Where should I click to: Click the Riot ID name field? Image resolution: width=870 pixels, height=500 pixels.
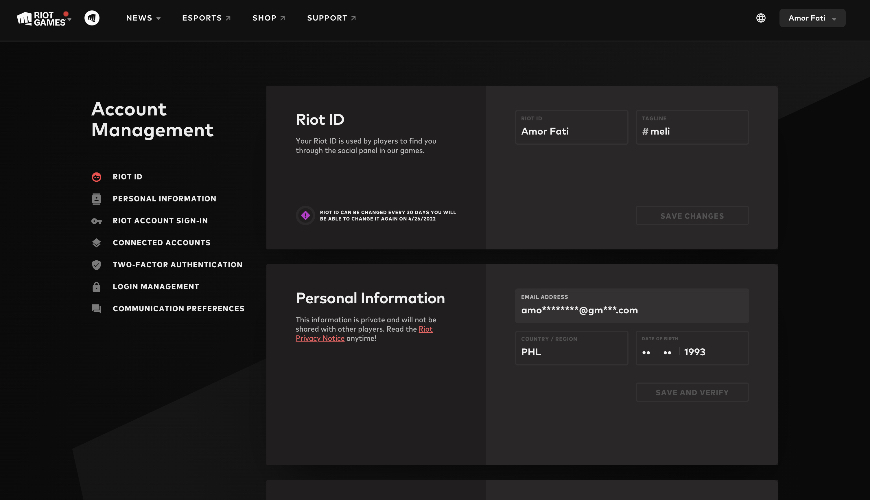pyautogui.click(x=571, y=127)
